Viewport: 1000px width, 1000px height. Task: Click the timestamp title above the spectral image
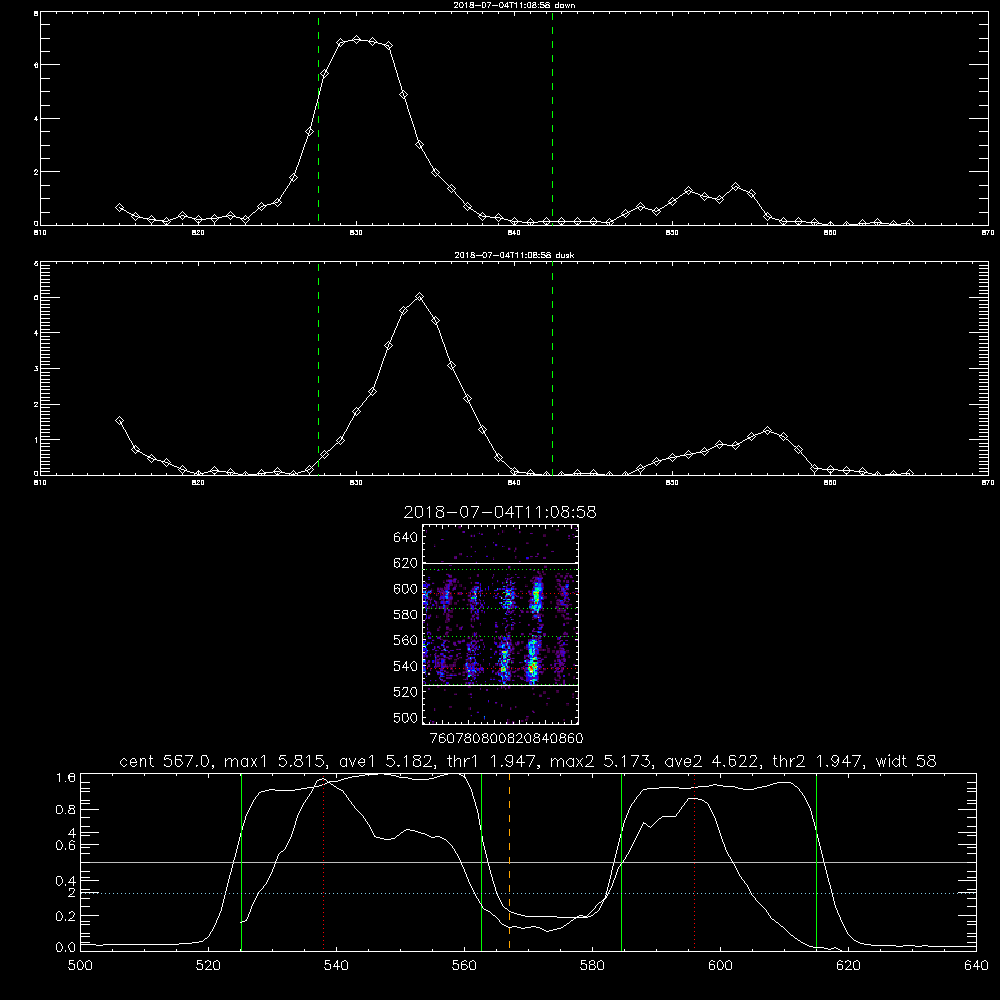(x=500, y=512)
